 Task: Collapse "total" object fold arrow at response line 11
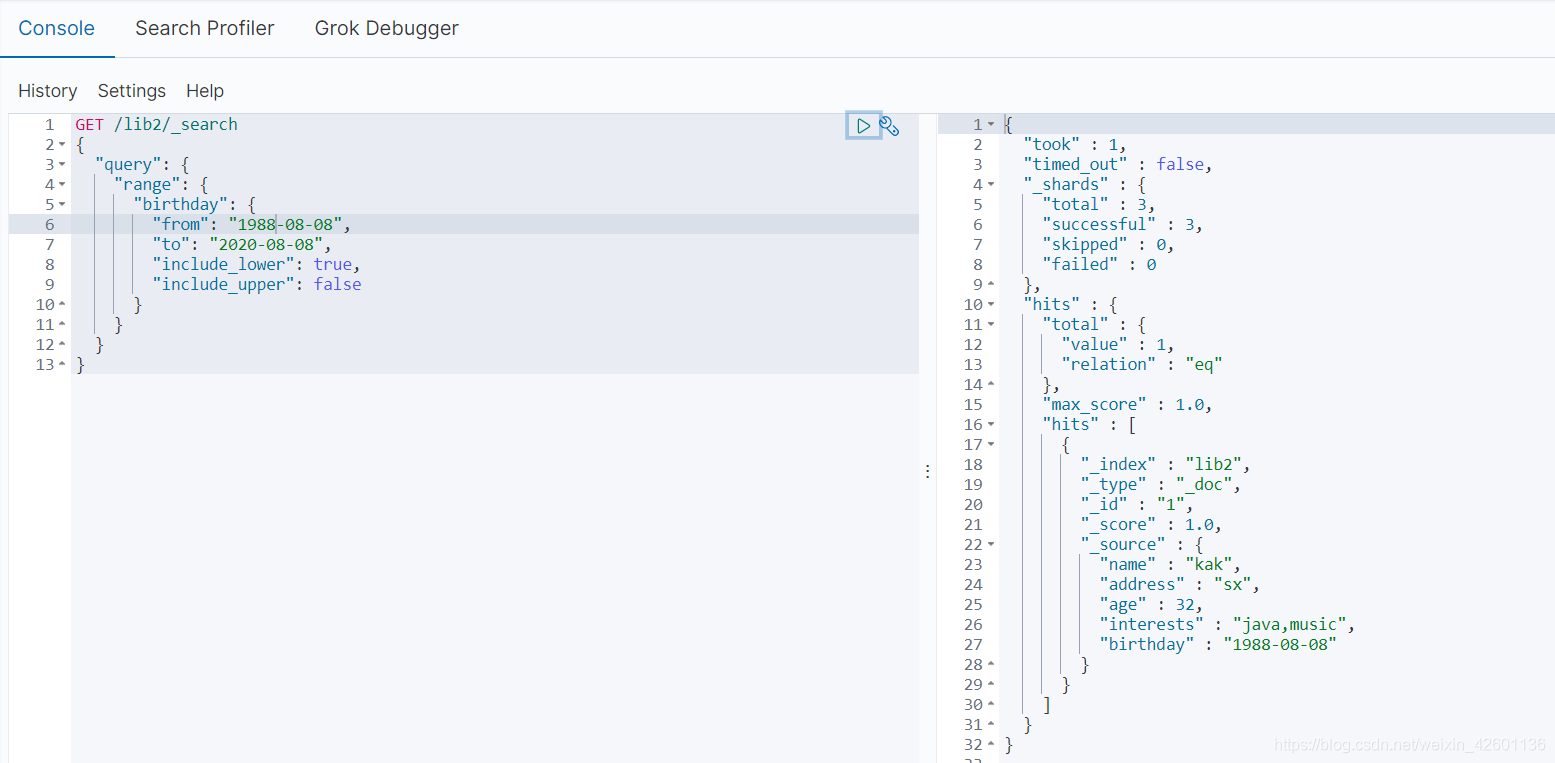991,325
